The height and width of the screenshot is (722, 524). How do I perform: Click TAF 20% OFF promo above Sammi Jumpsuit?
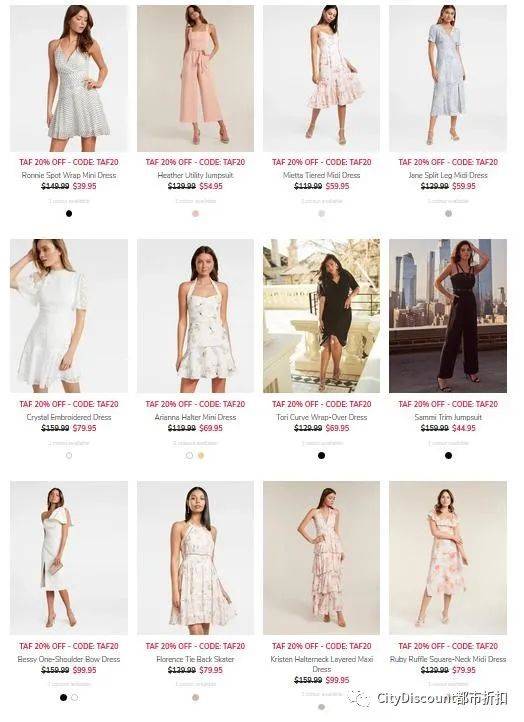click(448, 404)
